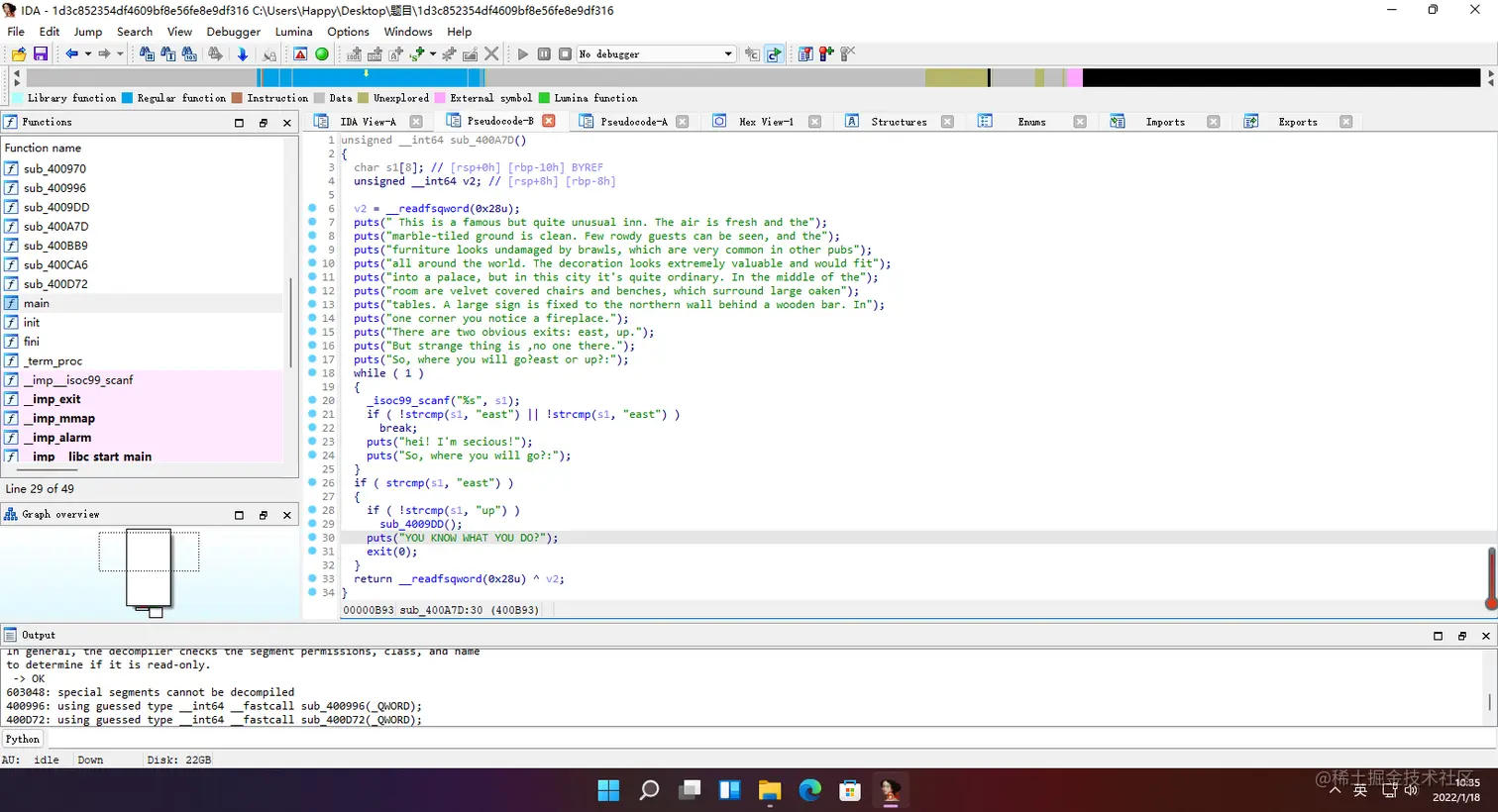Open the Search menu
The height and width of the screenshot is (812, 1498).
click(135, 32)
